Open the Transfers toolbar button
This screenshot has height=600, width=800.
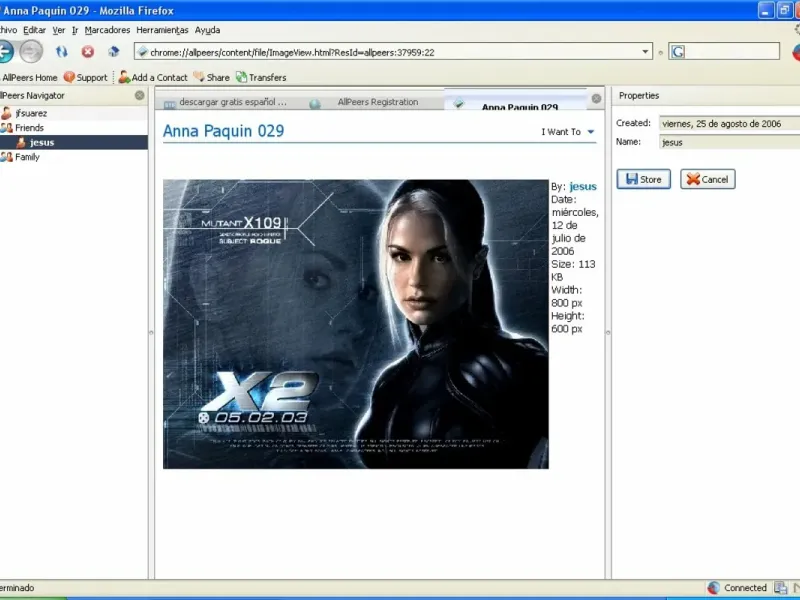point(261,78)
